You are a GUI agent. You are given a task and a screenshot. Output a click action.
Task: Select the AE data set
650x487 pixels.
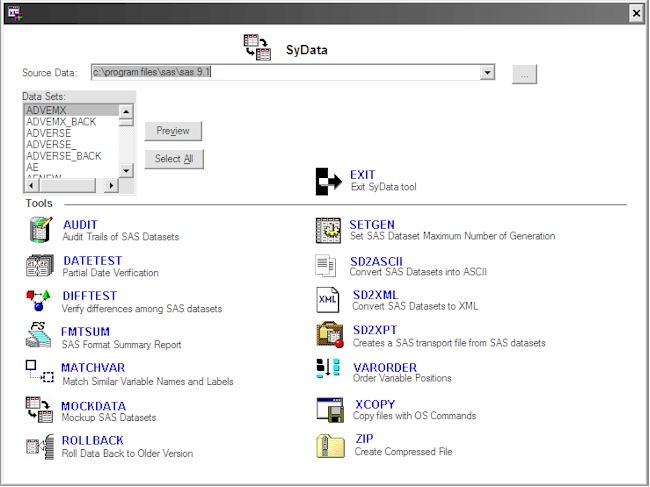[72, 167]
